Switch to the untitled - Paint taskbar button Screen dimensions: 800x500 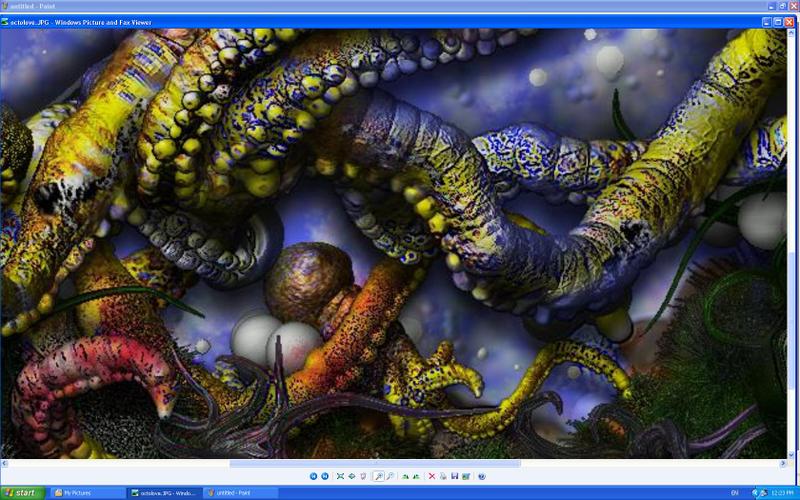tap(241, 493)
